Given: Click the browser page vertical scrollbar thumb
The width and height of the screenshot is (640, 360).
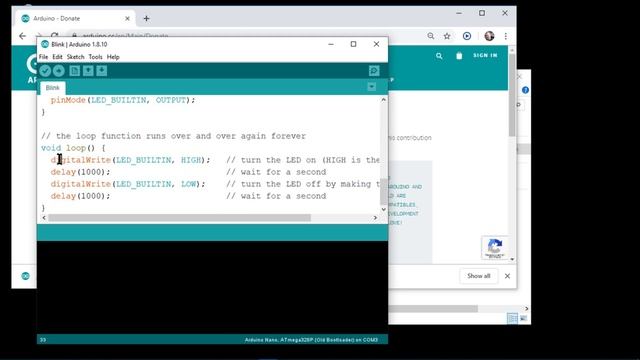Looking at the screenshot, I should (512, 95).
